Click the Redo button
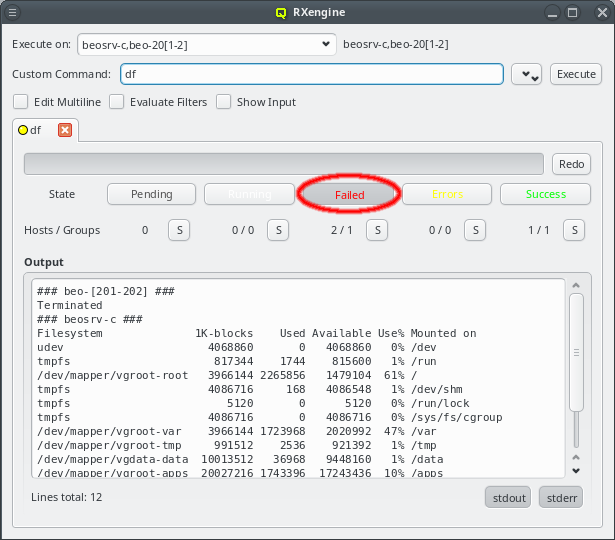The image size is (615, 540). pyautogui.click(x=571, y=164)
